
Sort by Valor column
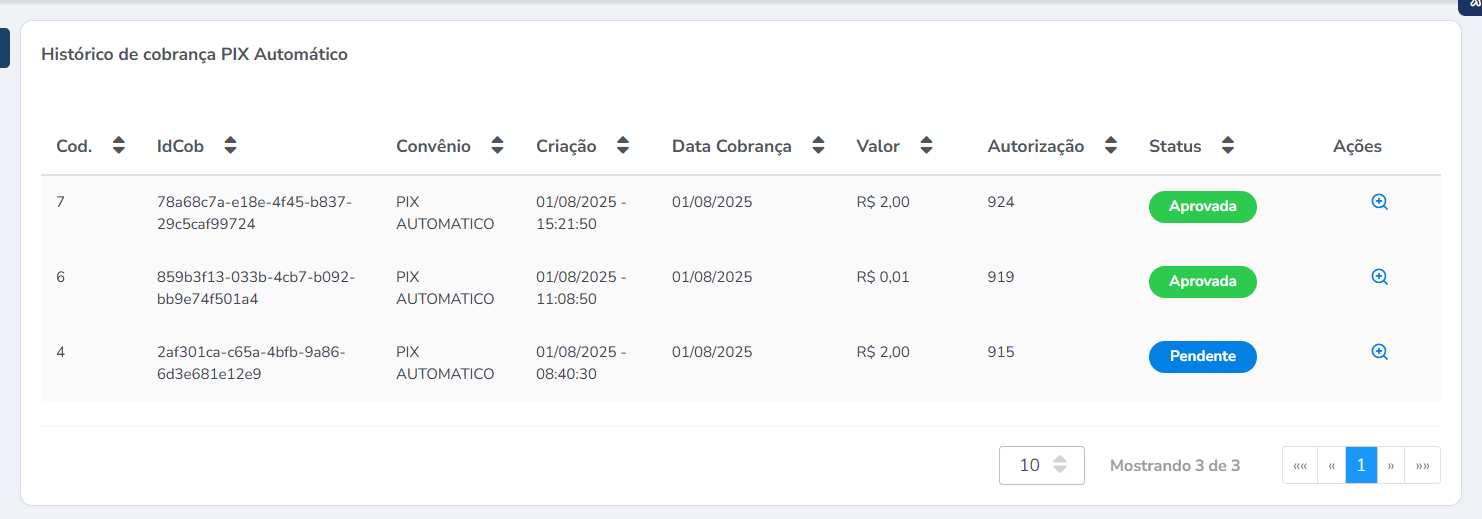click(926, 146)
